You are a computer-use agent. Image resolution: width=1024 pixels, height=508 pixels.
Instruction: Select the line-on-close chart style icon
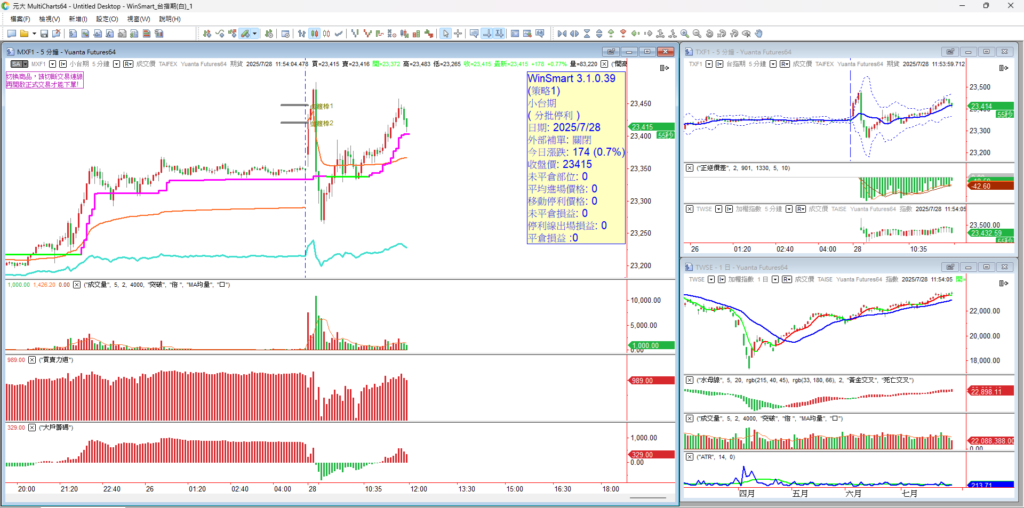(x=338, y=33)
